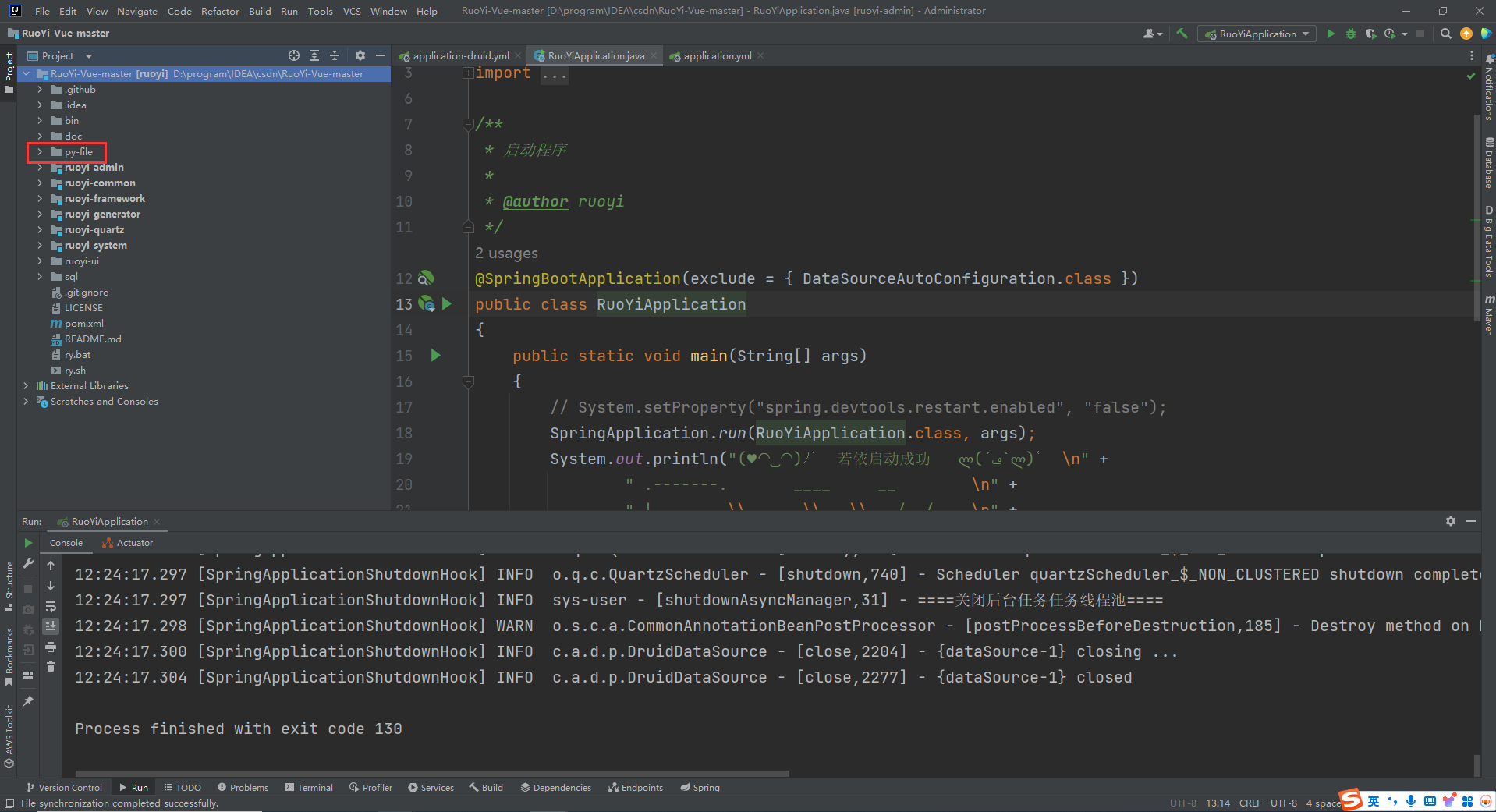Open the Dependencies tool window
1496x812 pixels.
(556, 788)
